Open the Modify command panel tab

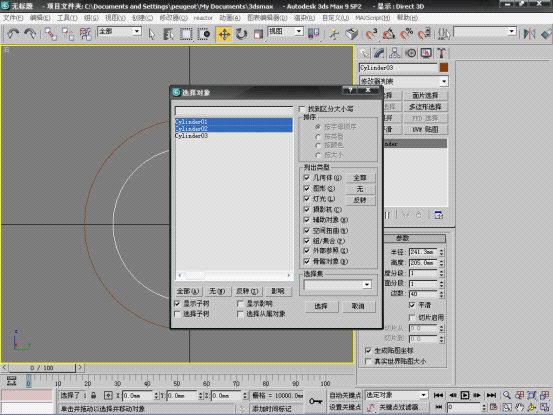379,53
